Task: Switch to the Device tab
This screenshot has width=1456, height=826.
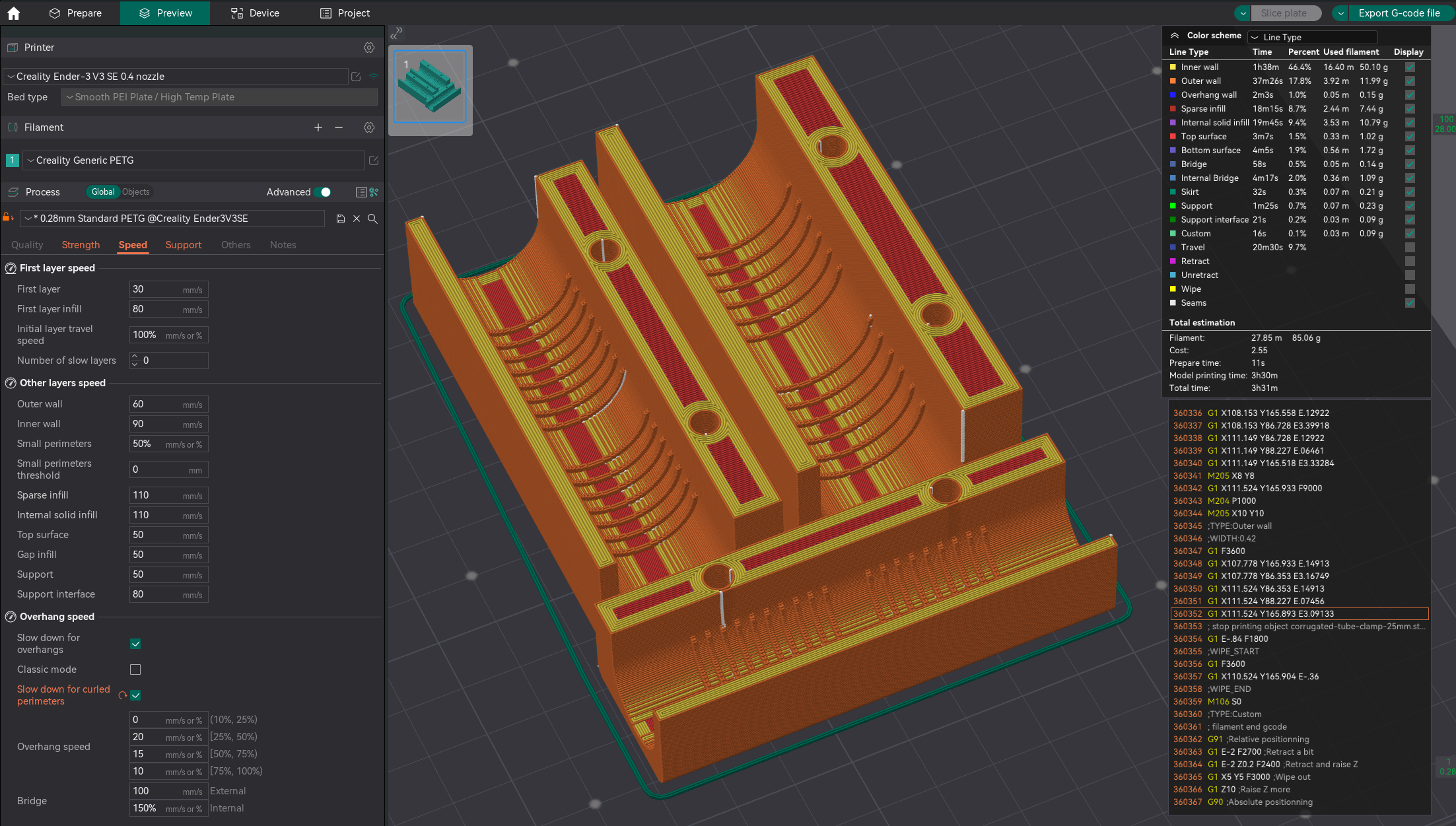Action: point(255,13)
